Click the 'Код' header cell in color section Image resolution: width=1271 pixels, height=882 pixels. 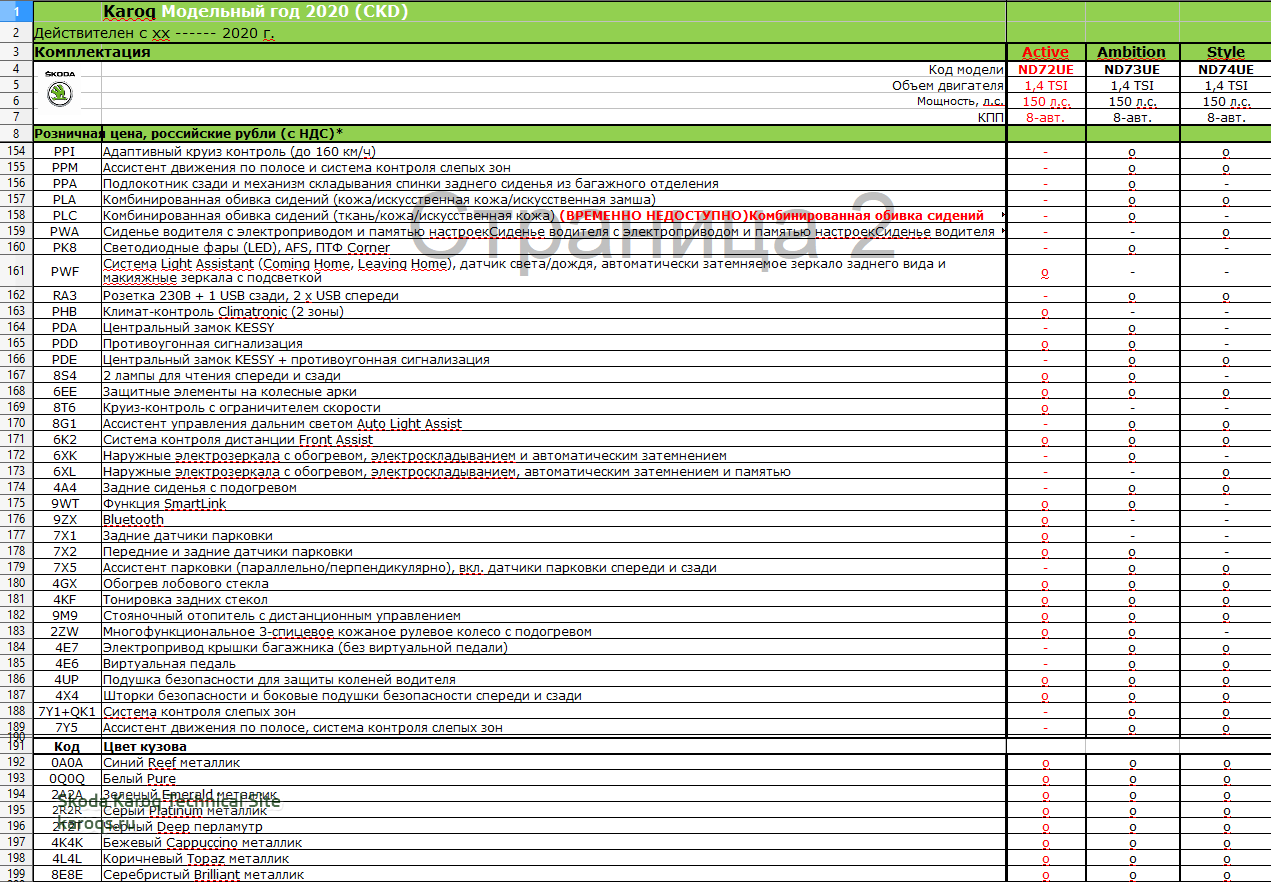click(x=65, y=746)
